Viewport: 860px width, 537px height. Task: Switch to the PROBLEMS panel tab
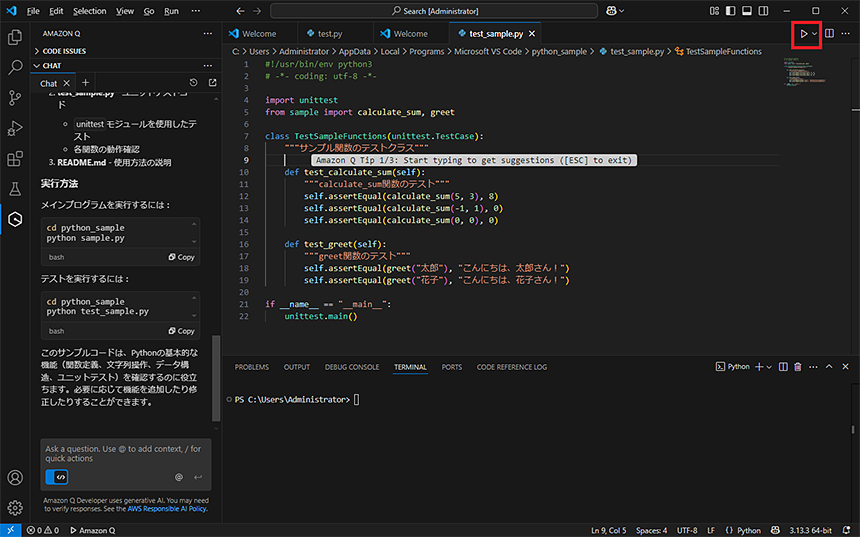coord(252,367)
